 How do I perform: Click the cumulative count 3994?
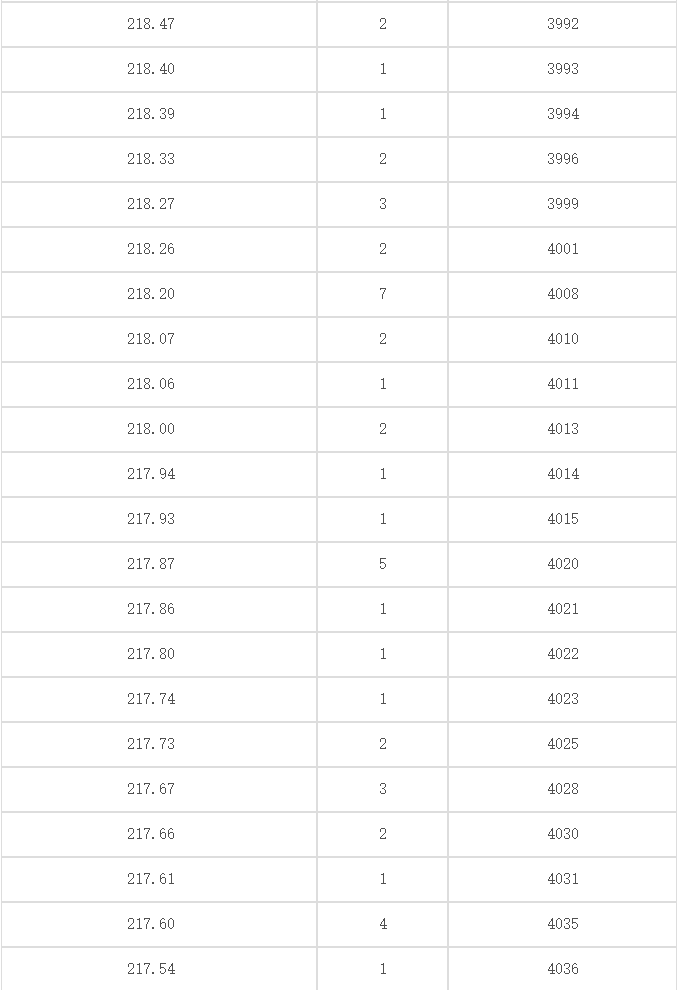562,114
